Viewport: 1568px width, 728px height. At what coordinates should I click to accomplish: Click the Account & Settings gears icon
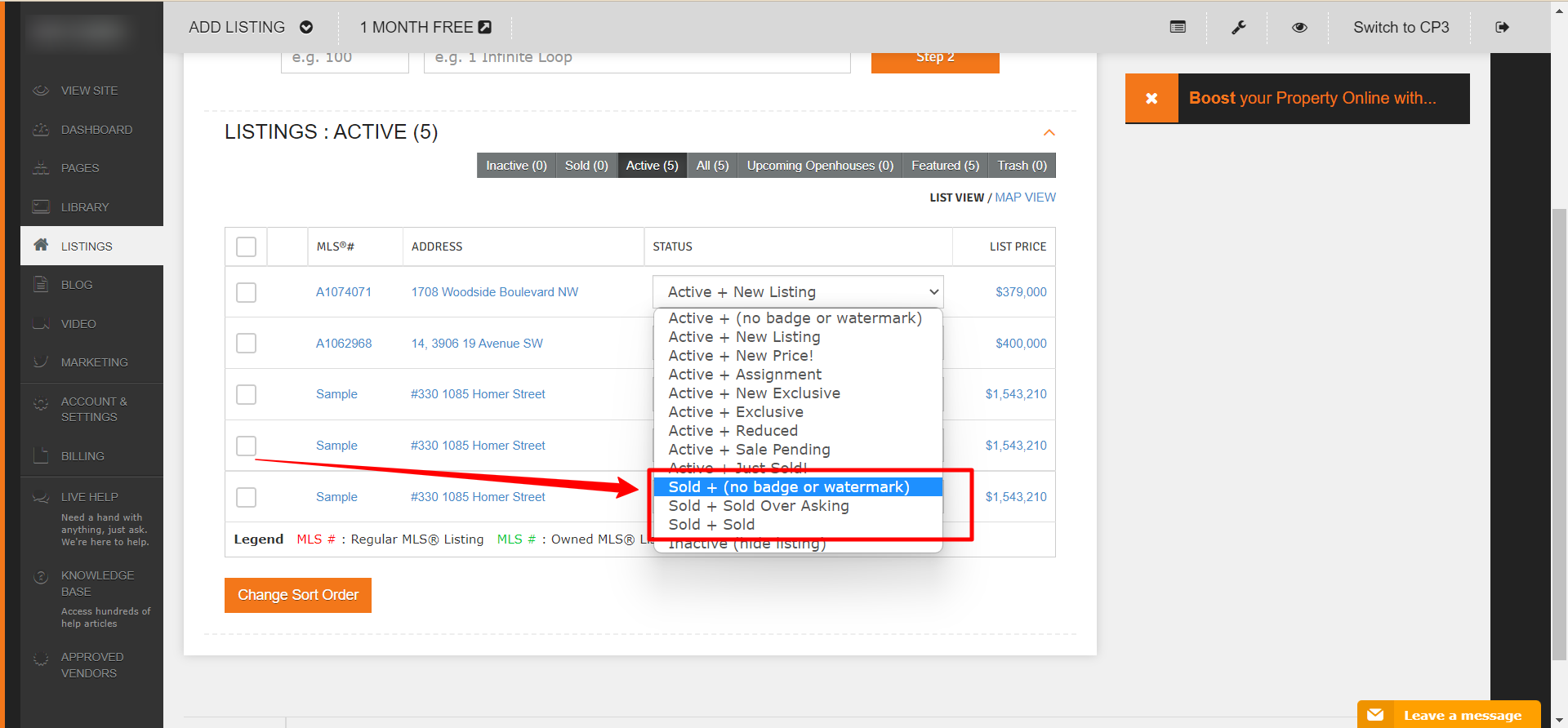click(41, 403)
